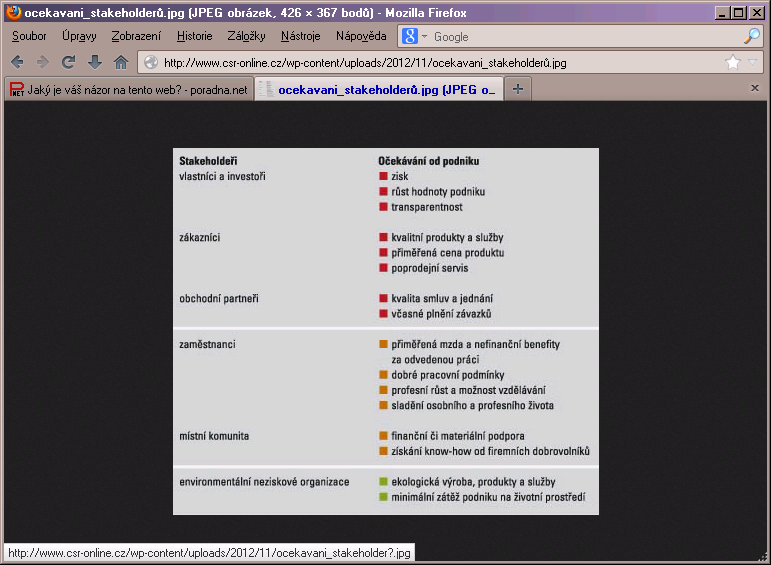The height and width of the screenshot is (565, 771).
Task: Open a new tab with the plus button
Action: pyautogui.click(x=518, y=89)
